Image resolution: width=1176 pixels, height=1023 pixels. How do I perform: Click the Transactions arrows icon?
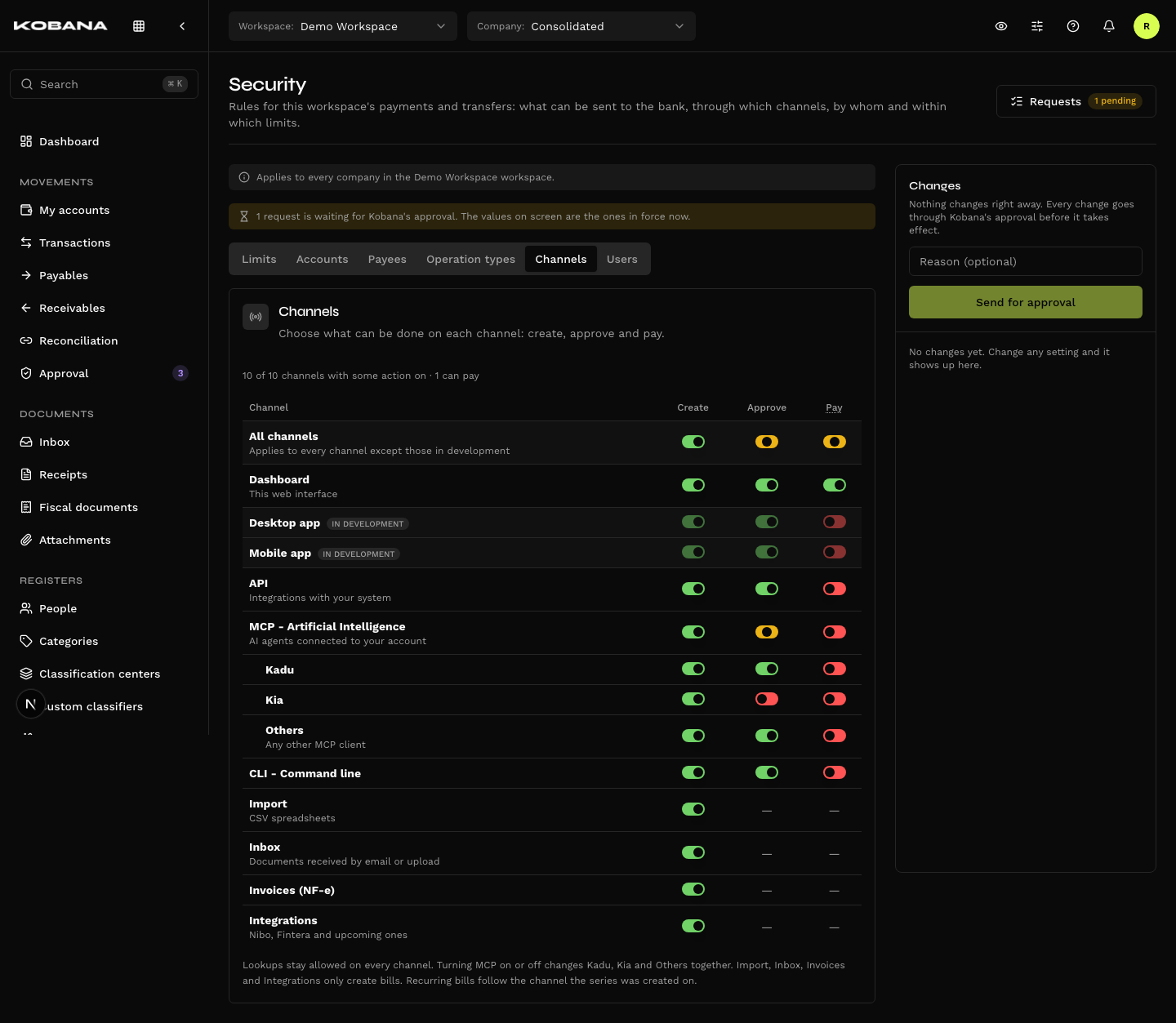[26, 242]
